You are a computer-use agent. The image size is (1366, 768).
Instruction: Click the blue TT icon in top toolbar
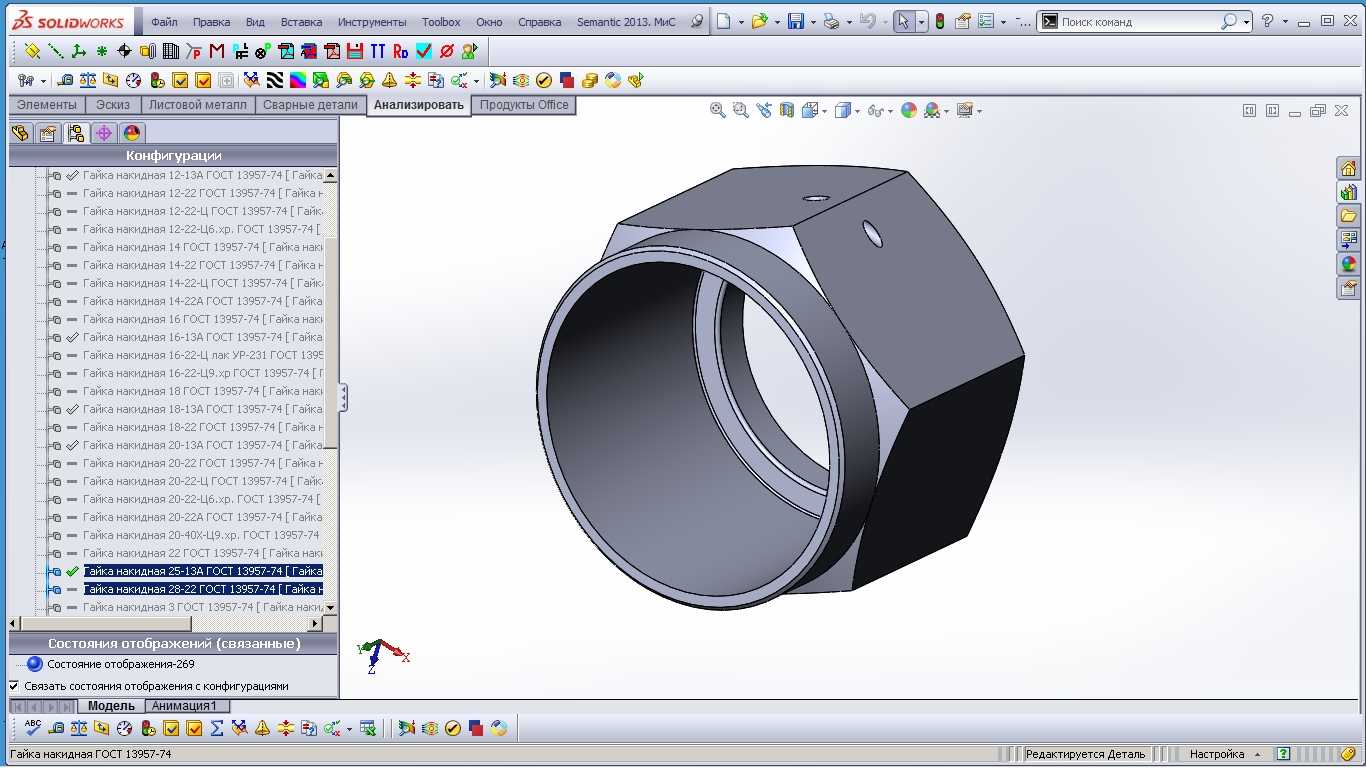[378, 51]
